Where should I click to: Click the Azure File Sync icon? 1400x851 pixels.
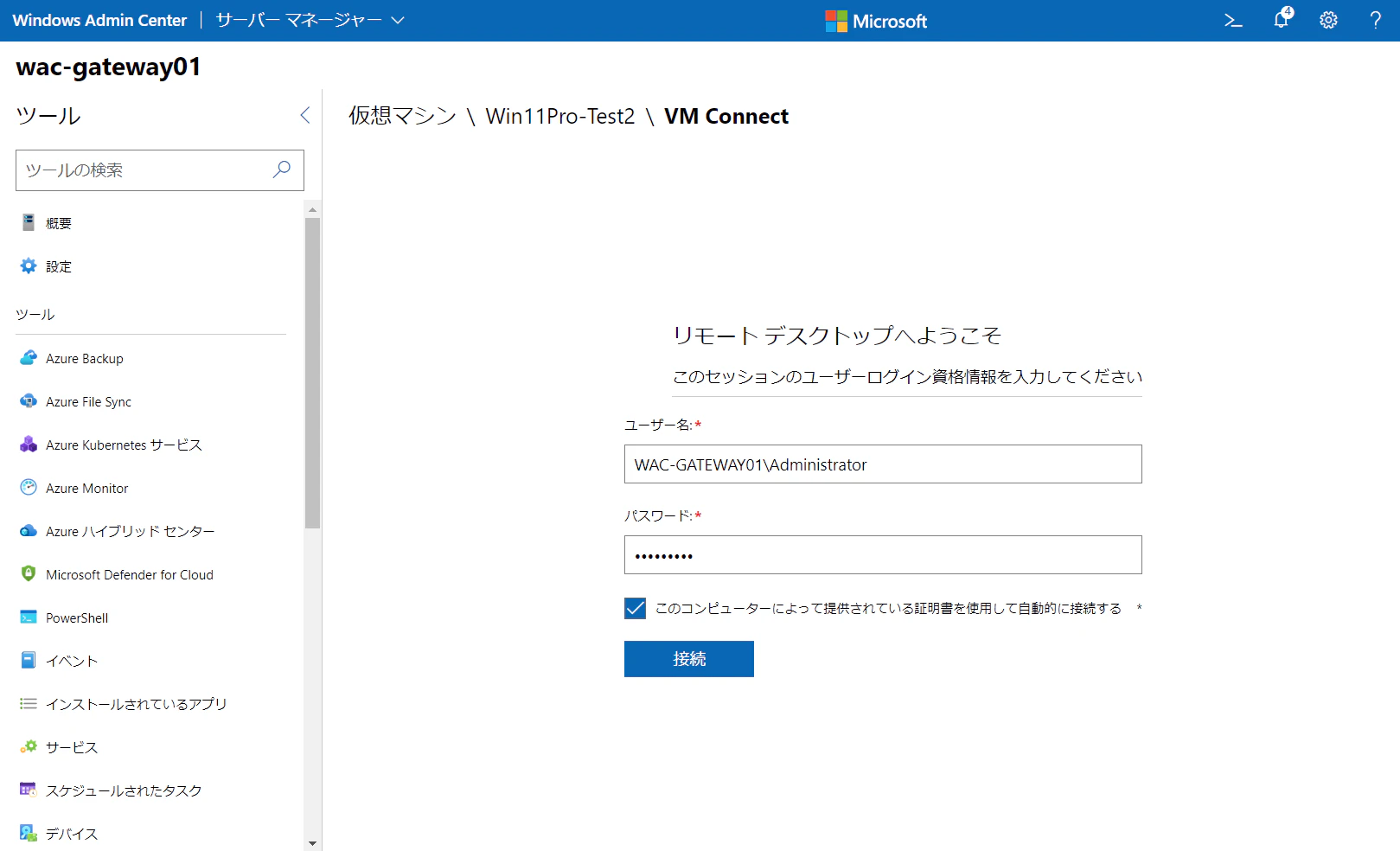[29, 400]
